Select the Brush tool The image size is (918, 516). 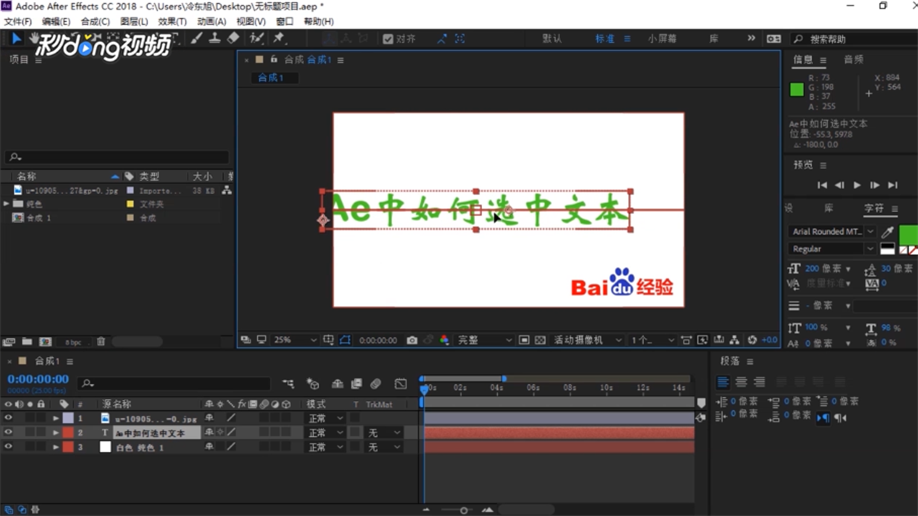pos(196,39)
